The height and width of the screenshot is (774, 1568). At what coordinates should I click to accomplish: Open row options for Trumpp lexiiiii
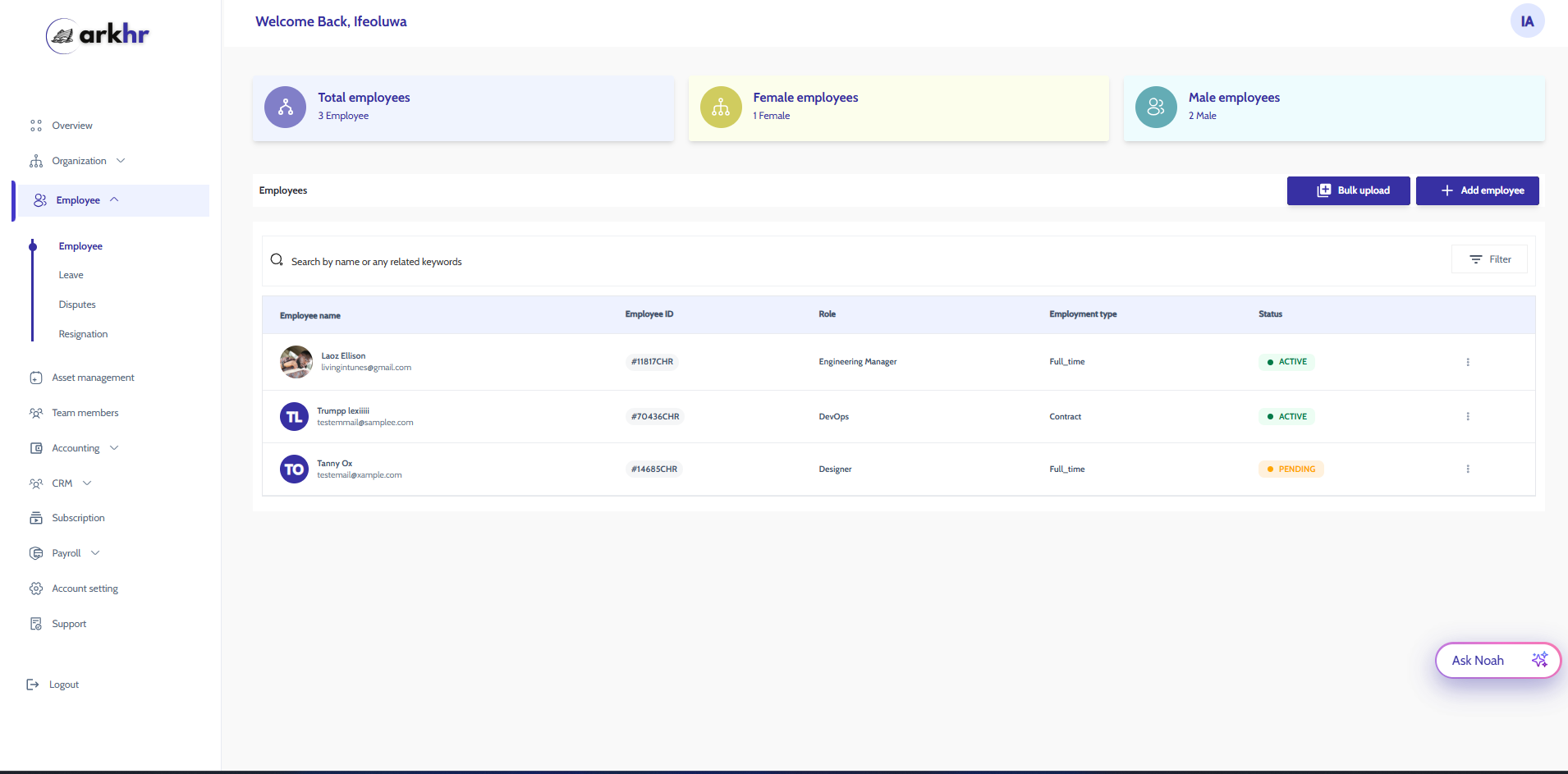coord(1468,417)
